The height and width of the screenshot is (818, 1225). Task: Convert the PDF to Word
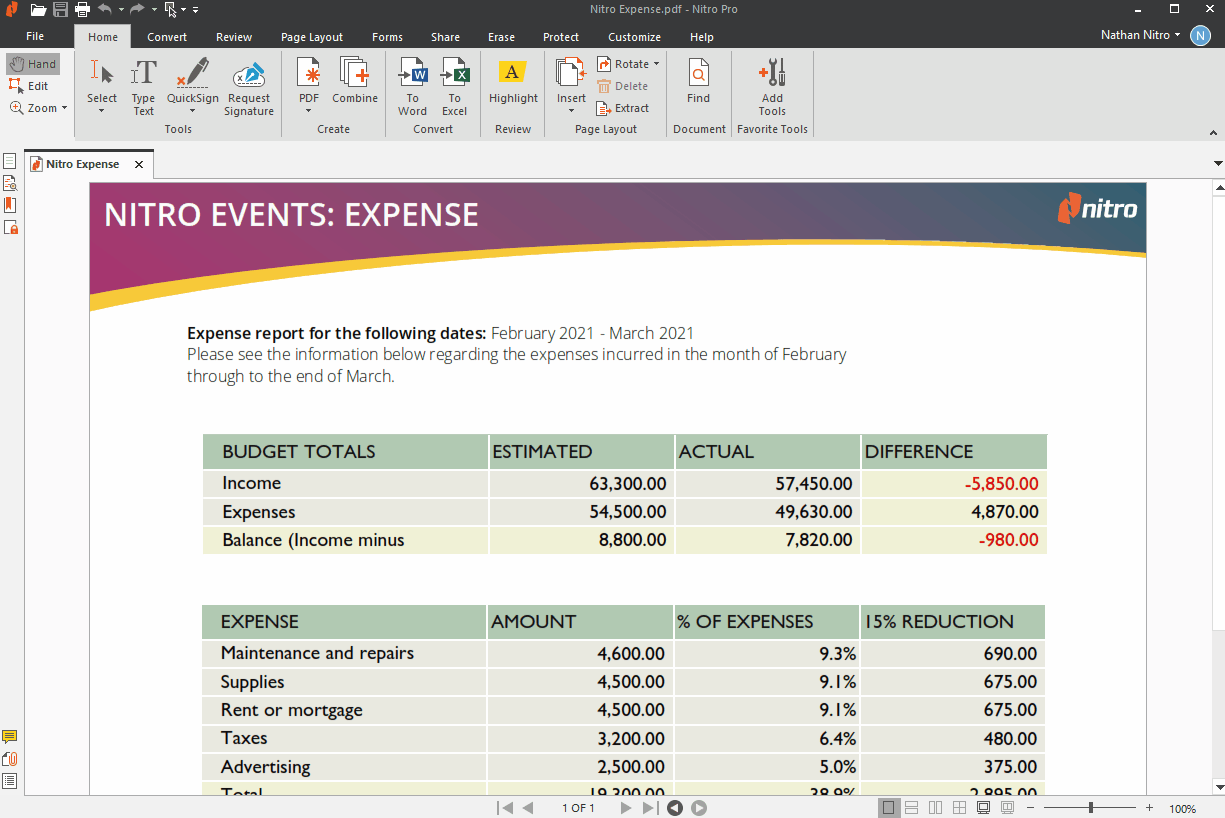click(412, 75)
